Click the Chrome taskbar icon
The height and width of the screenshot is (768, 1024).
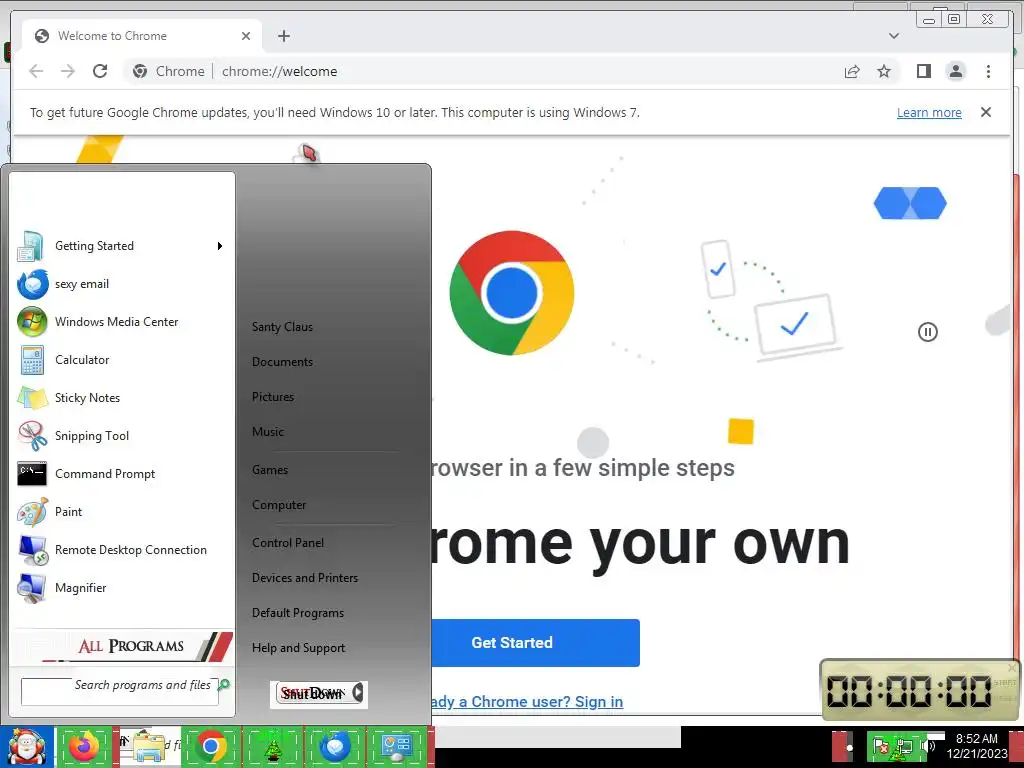click(x=211, y=747)
